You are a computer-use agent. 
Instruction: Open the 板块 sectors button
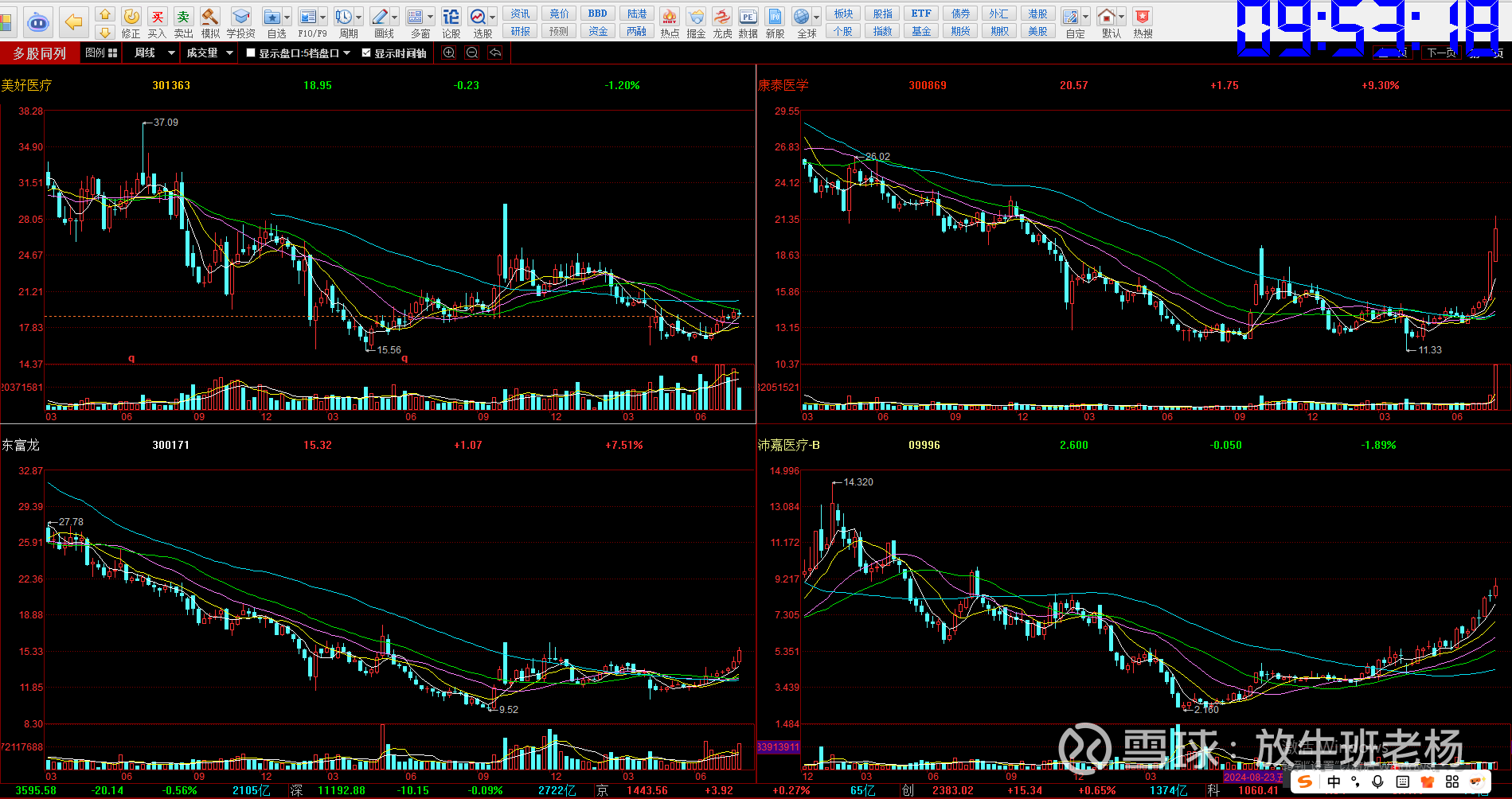(x=843, y=14)
